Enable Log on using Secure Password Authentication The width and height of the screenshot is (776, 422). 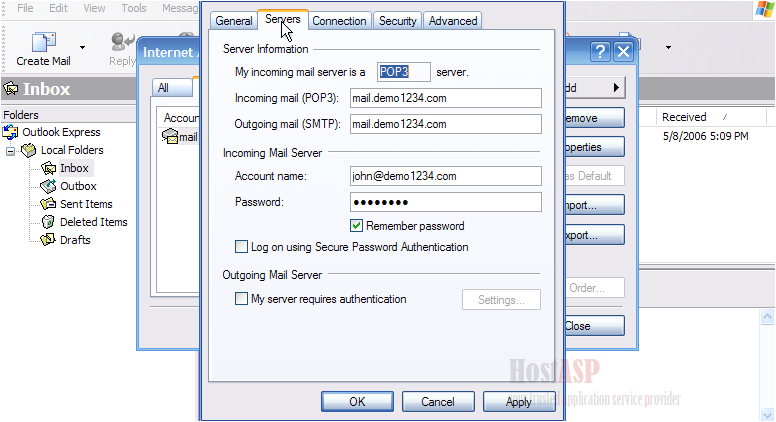tap(241, 246)
